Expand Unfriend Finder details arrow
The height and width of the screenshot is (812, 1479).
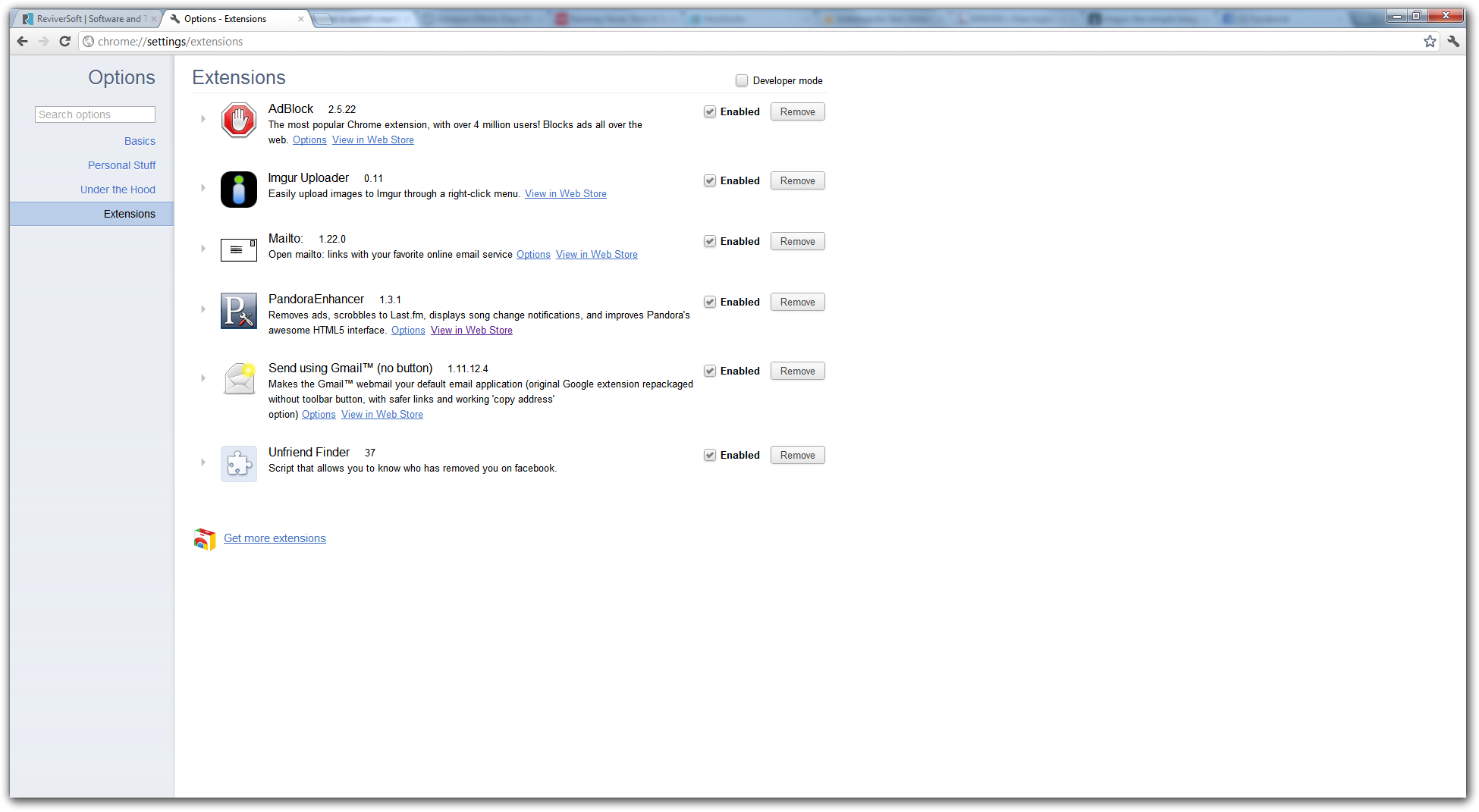[203, 462]
